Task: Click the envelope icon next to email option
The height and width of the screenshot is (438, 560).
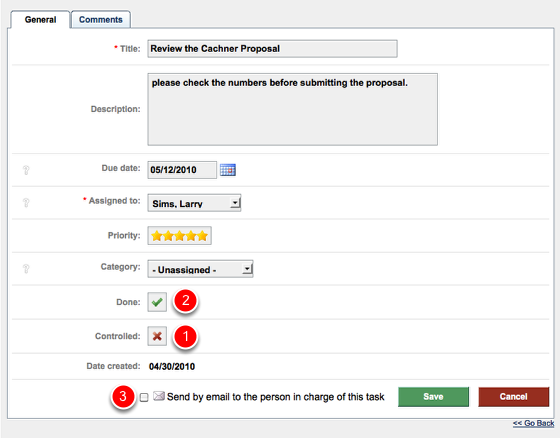Action: click(159, 396)
